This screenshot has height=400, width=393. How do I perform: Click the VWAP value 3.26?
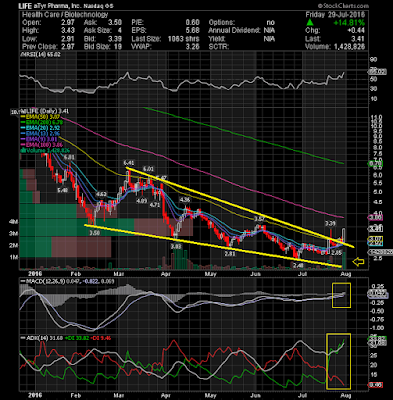pyautogui.click(x=193, y=47)
